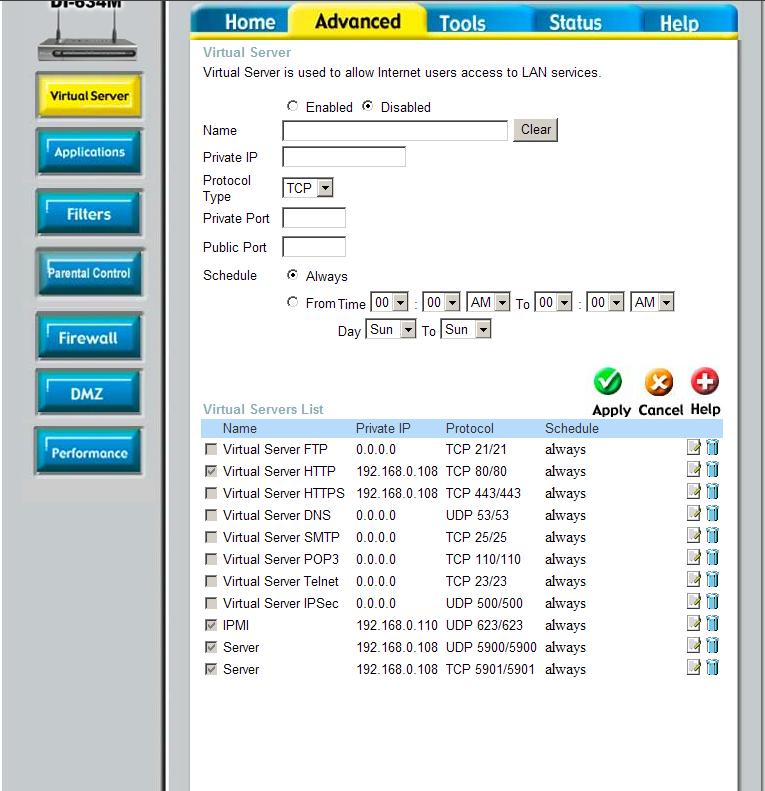Screen dimensions: 765x791
Task: Select the From schedule radio button
Action: pyautogui.click(x=293, y=302)
